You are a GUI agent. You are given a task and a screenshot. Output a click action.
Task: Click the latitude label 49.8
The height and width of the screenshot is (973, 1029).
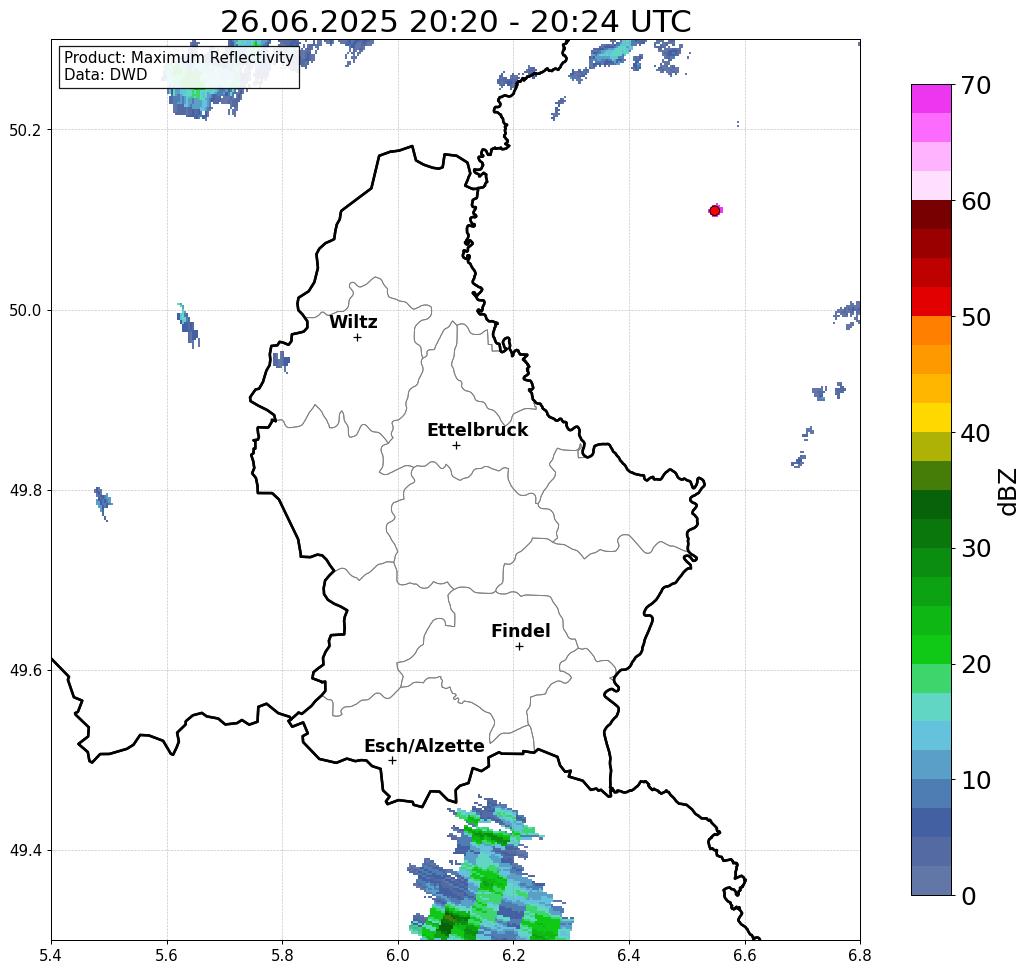25,491
